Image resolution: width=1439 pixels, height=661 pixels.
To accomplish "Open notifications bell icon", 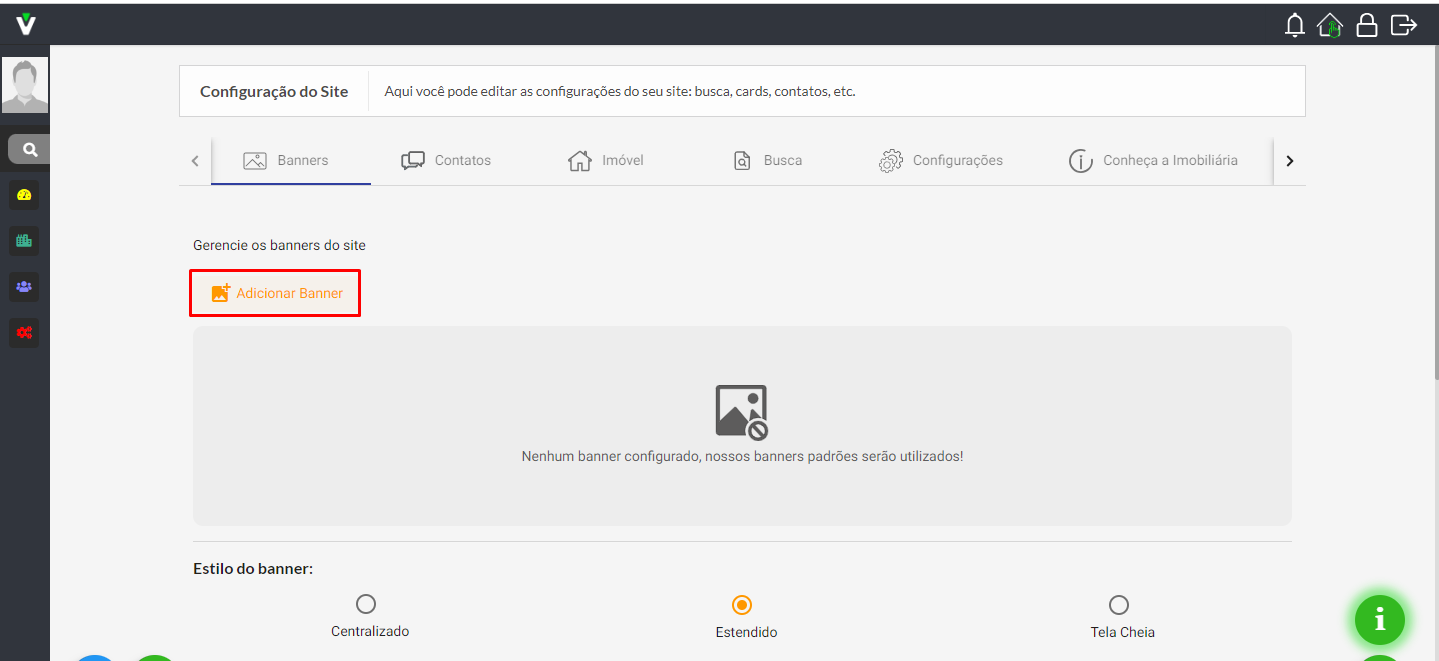I will [1295, 25].
